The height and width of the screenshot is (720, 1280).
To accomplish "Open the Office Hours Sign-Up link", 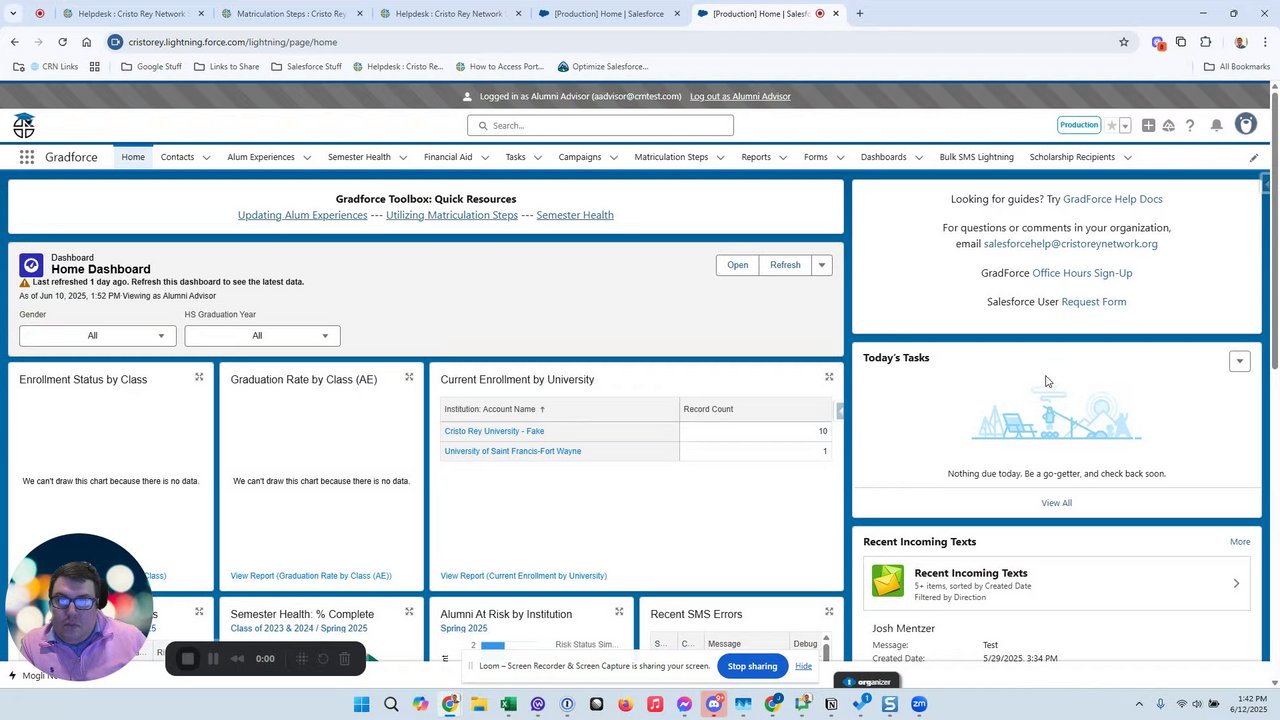I will (x=1082, y=273).
